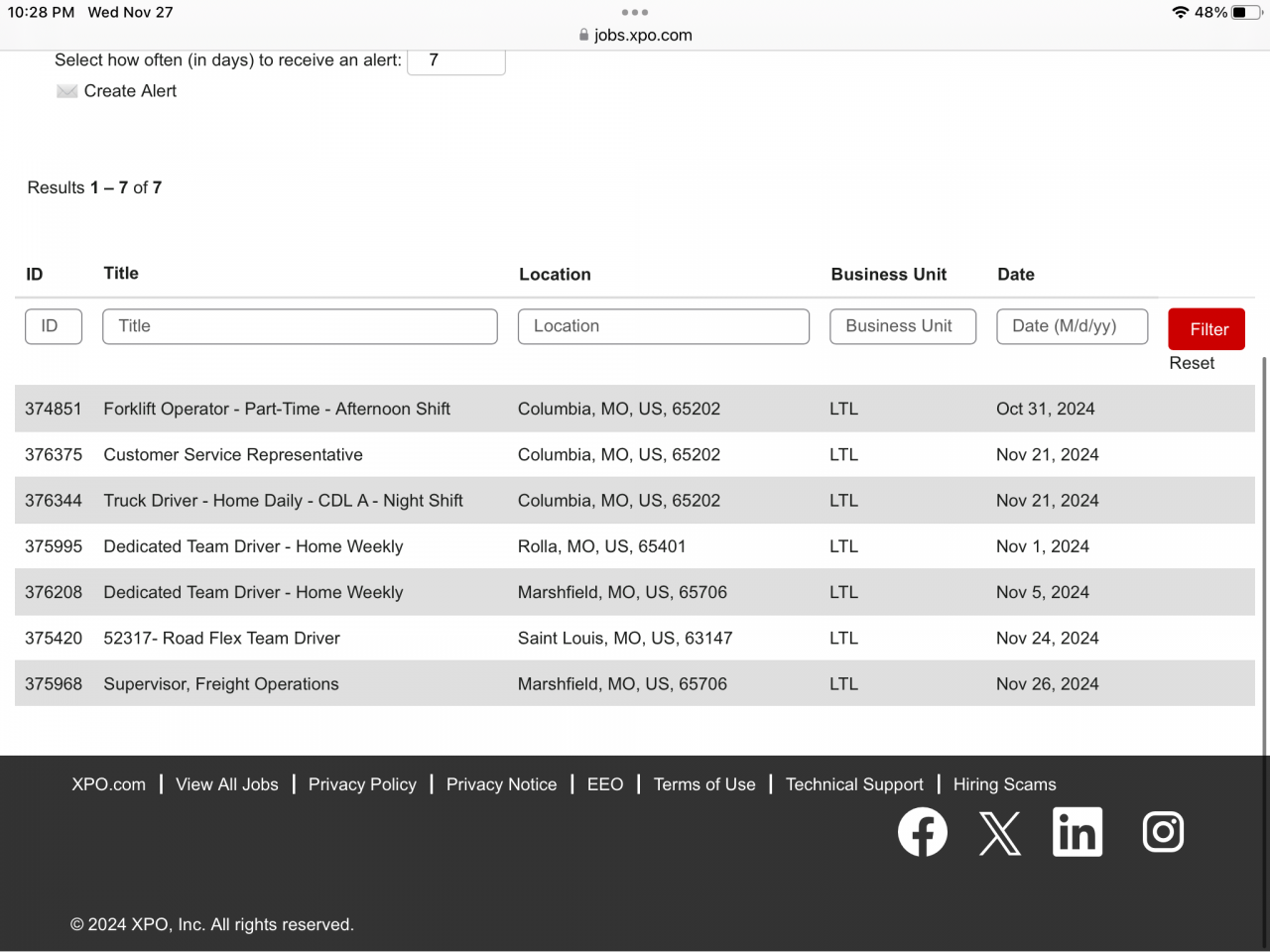Tap the padlock icon beside jobs.xpo.com
The width and height of the screenshot is (1270, 952).
pyautogui.click(x=583, y=35)
